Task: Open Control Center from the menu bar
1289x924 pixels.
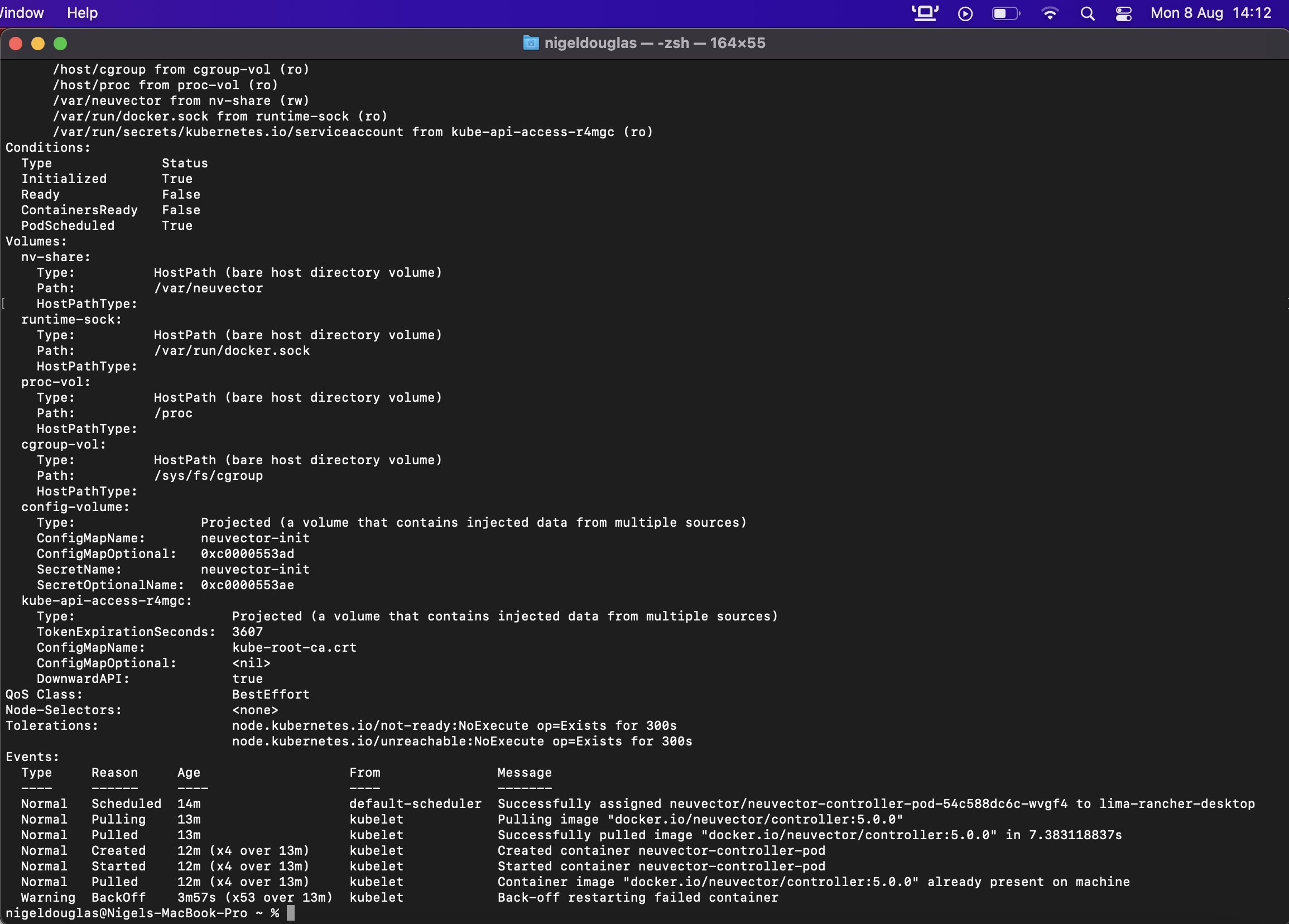Action: pyautogui.click(x=1123, y=12)
